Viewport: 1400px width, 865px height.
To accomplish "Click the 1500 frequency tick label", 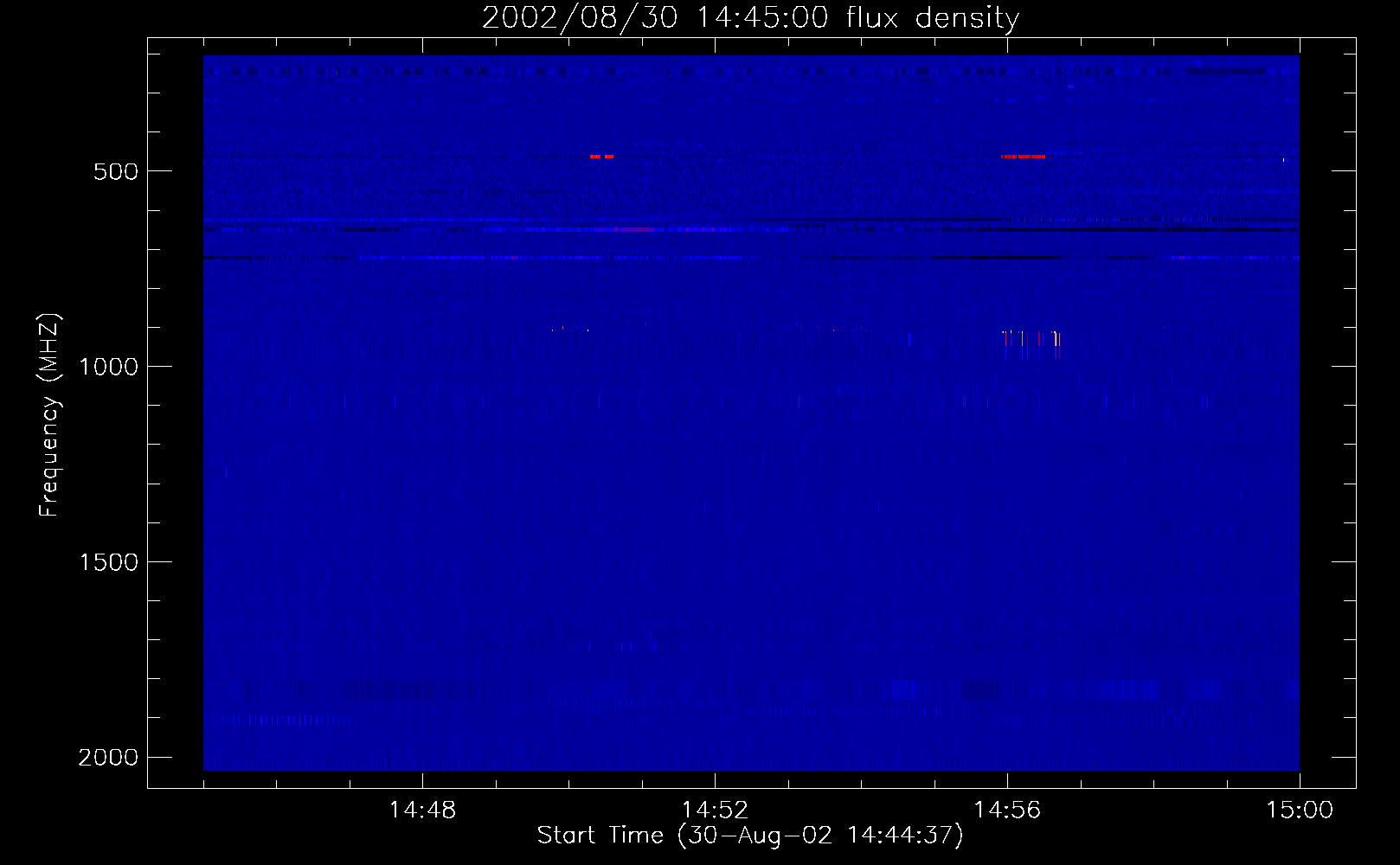I will [108, 562].
